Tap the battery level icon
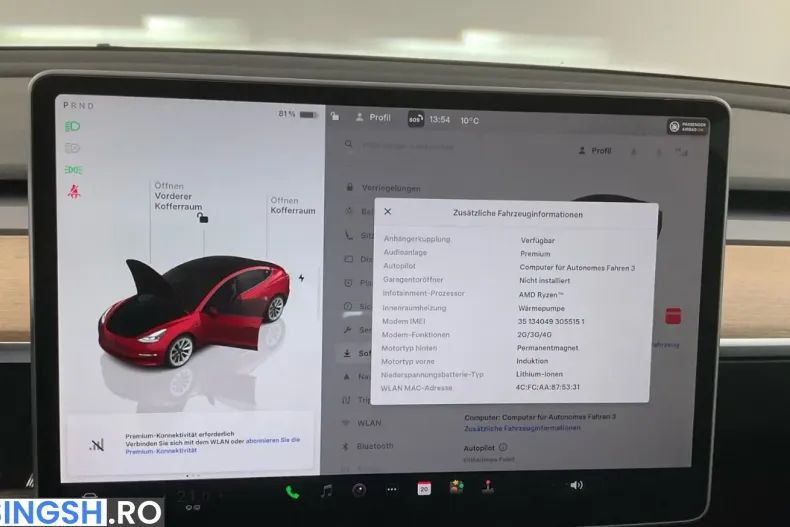790x527 pixels. [309, 115]
